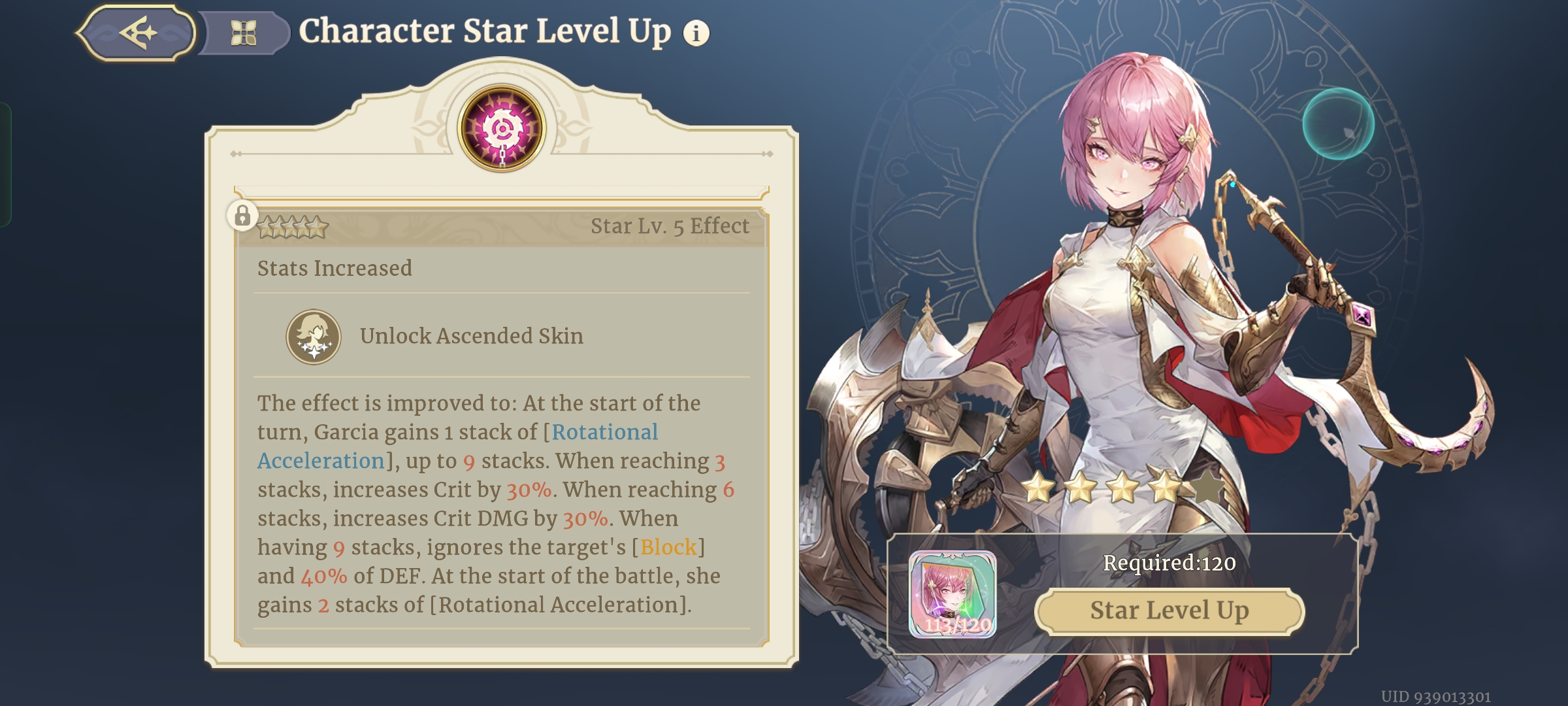Tap the five-star row in effect header

pos(293,227)
